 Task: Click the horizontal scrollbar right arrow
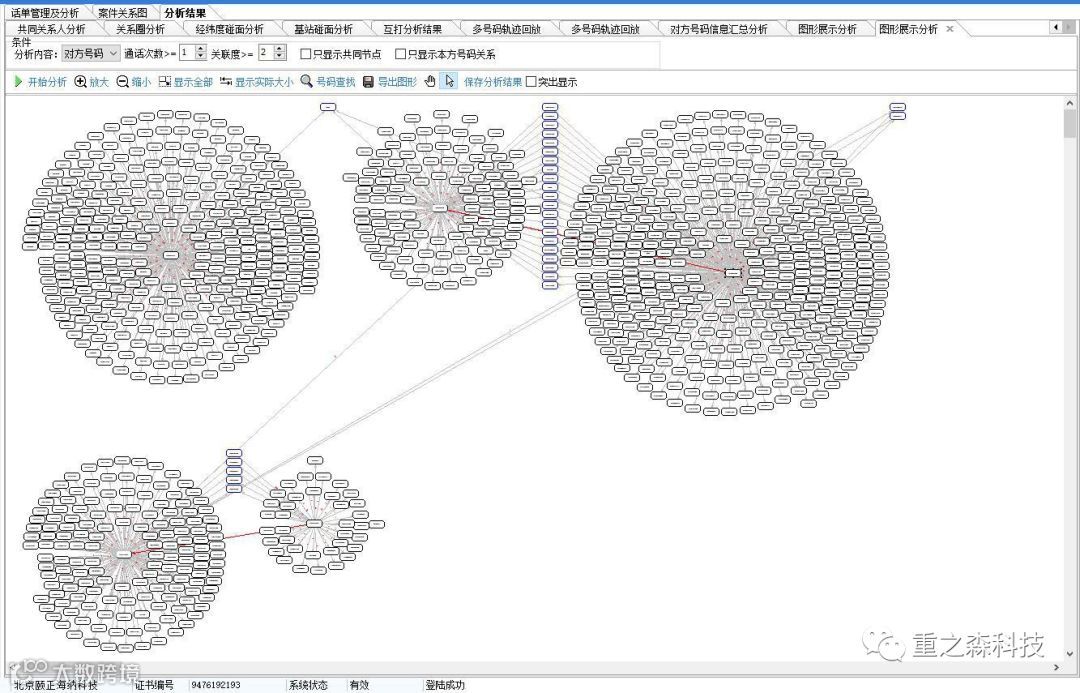[1057, 667]
